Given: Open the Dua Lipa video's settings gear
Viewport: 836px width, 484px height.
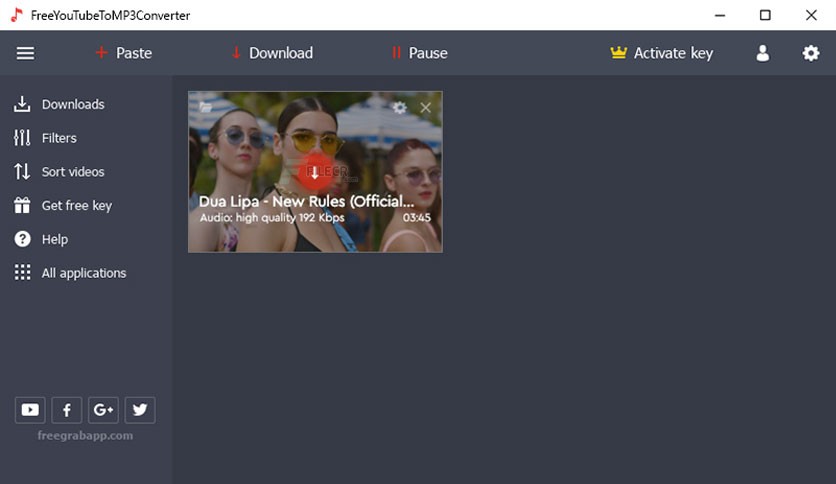Looking at the screenshot, I should [399, 108].
